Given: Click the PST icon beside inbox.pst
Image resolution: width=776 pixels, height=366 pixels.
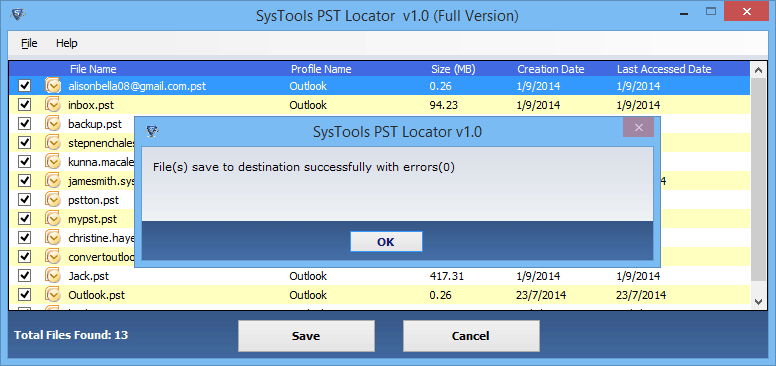Looking at the screenshot, I should (x=52, y=104).
